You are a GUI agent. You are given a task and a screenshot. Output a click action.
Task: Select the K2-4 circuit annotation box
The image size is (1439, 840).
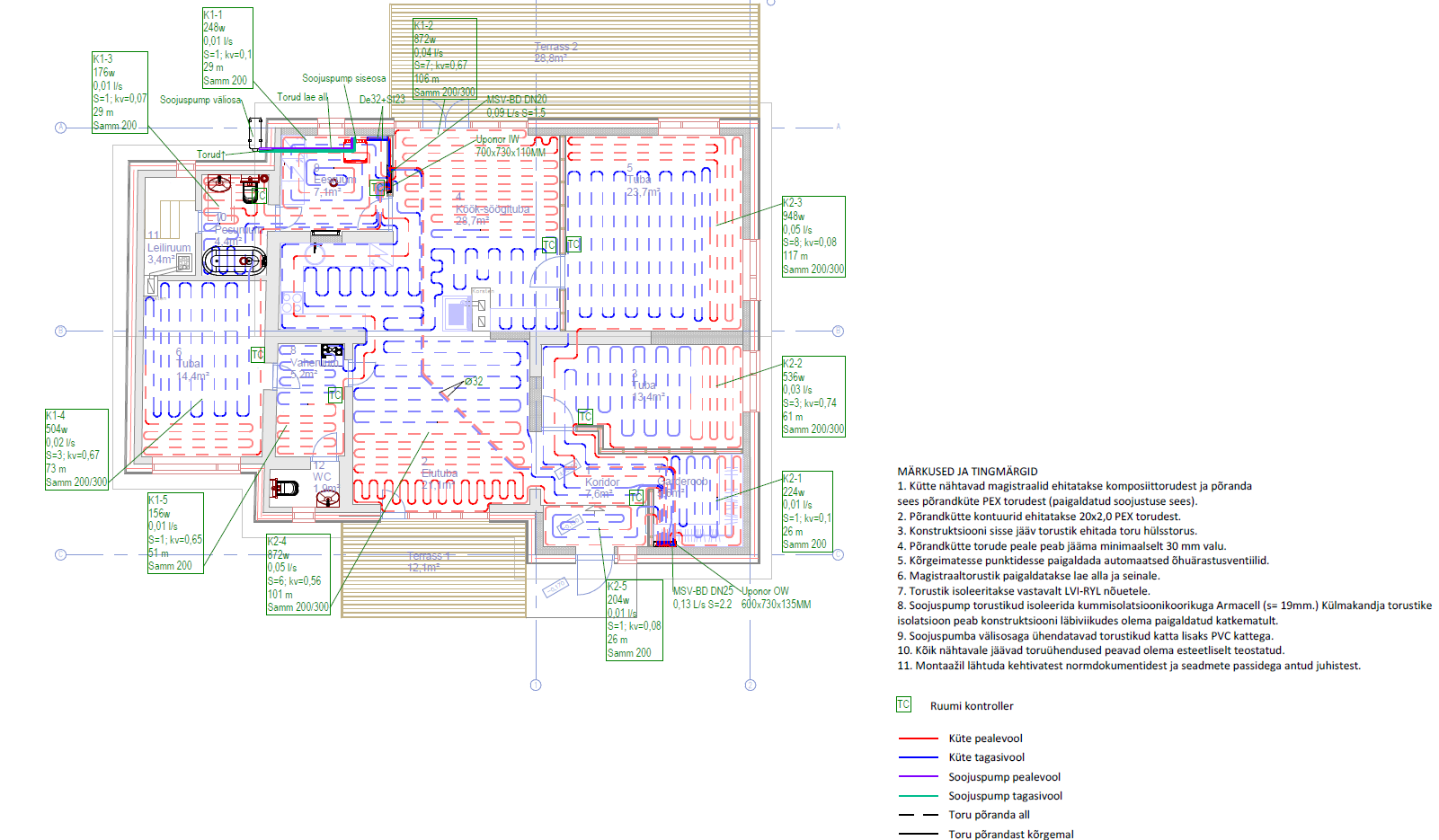click(298, 574)
